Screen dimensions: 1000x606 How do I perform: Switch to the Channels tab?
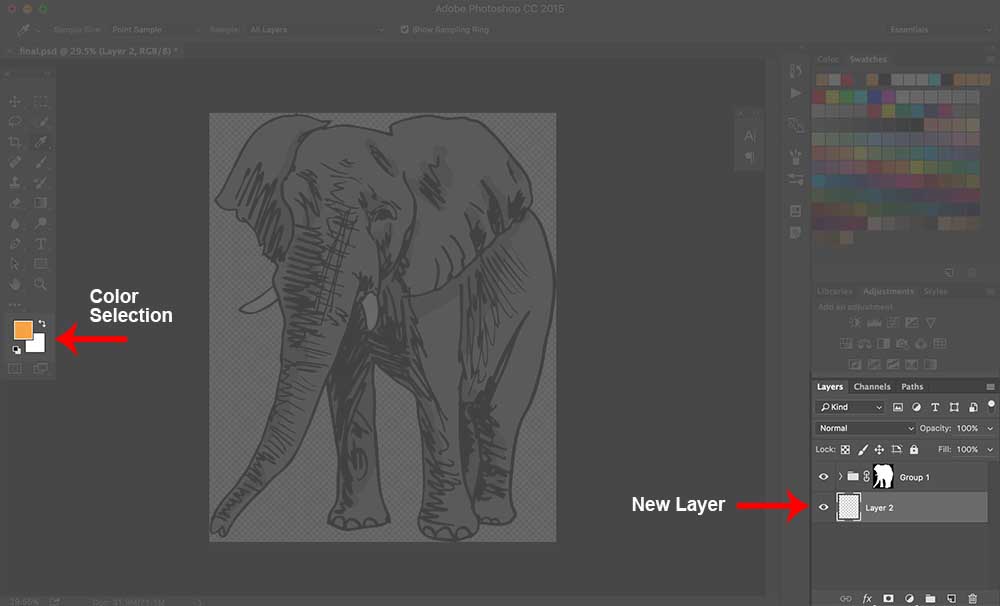pyautogui.click(x=872, y=387)
